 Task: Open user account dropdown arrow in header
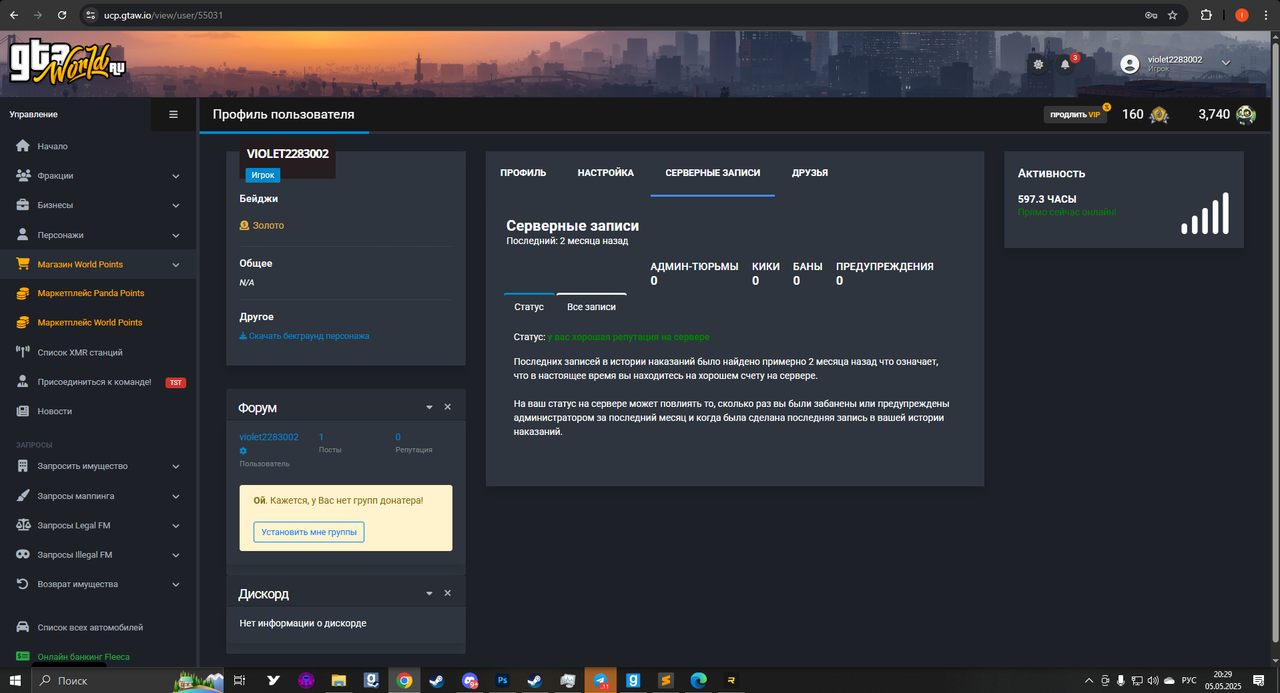tap(1226, 64)
